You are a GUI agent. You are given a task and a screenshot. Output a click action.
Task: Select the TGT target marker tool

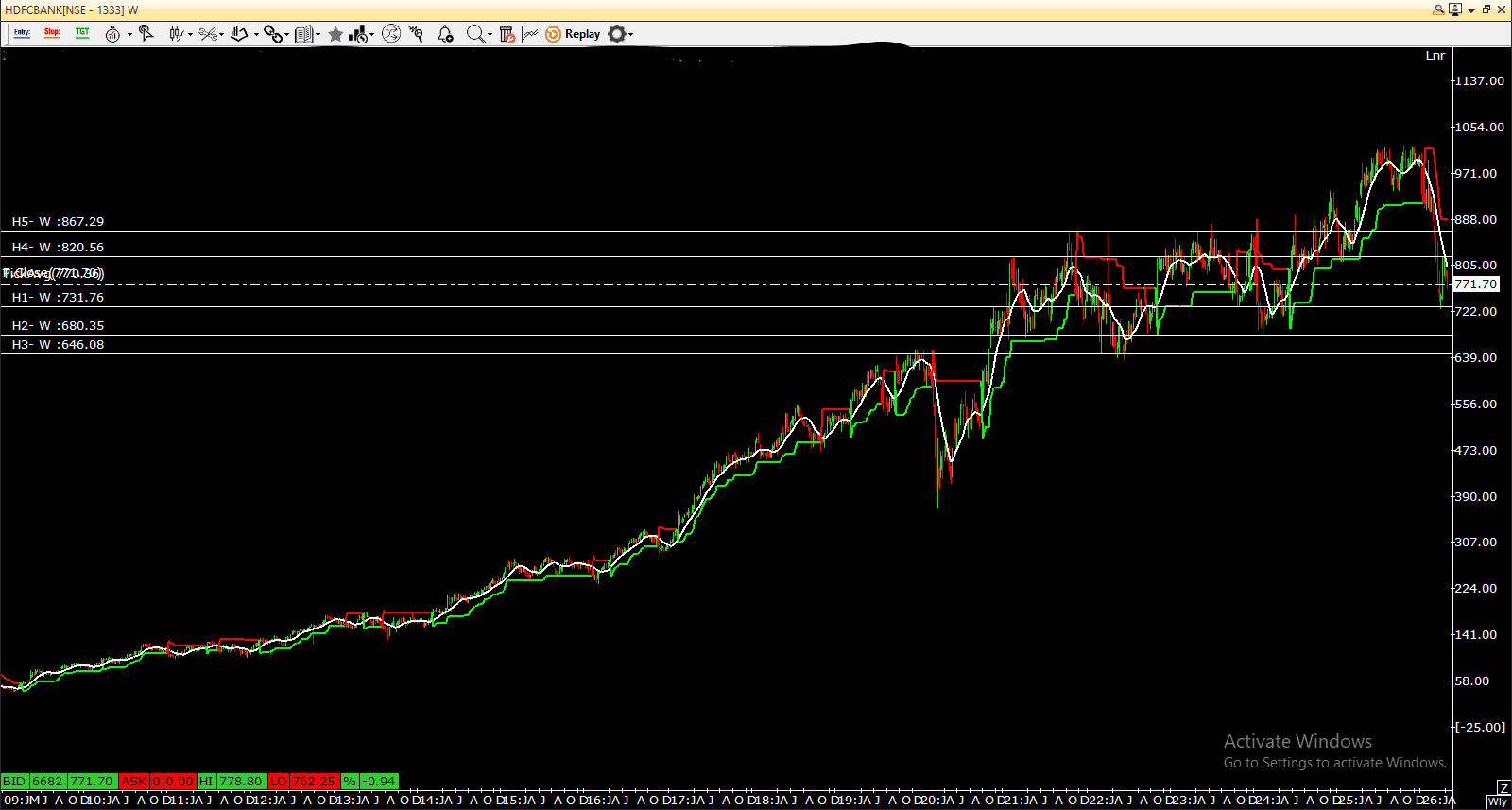pyautogui.click(x=82, y=34)
